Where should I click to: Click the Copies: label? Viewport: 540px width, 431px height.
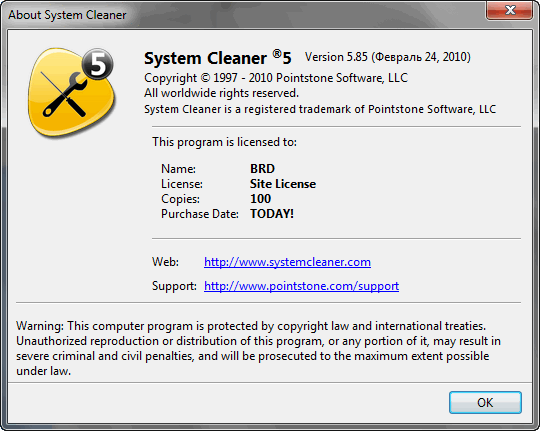click(x=180, y=199)
